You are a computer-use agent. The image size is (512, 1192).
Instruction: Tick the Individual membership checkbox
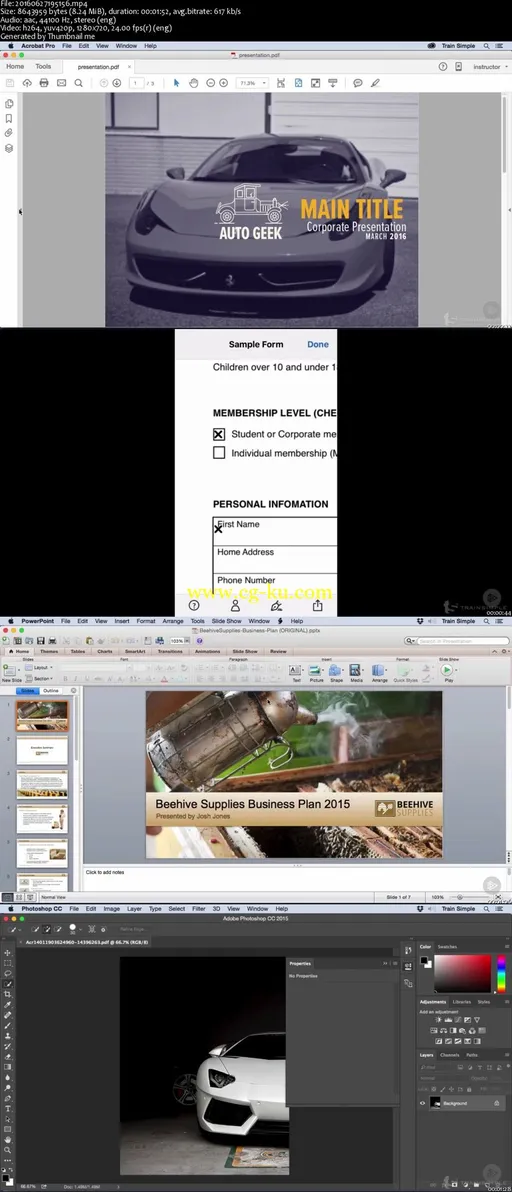219,453
